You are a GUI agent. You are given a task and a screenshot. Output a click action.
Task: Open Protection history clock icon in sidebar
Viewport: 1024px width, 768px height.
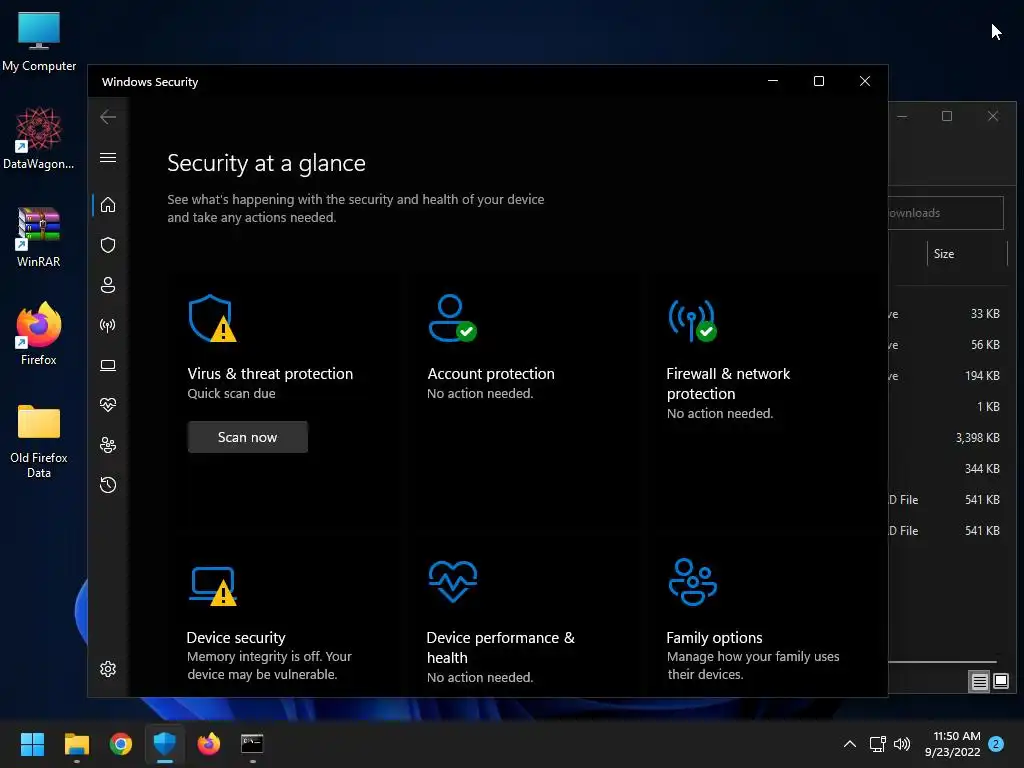tap(108, 485)
